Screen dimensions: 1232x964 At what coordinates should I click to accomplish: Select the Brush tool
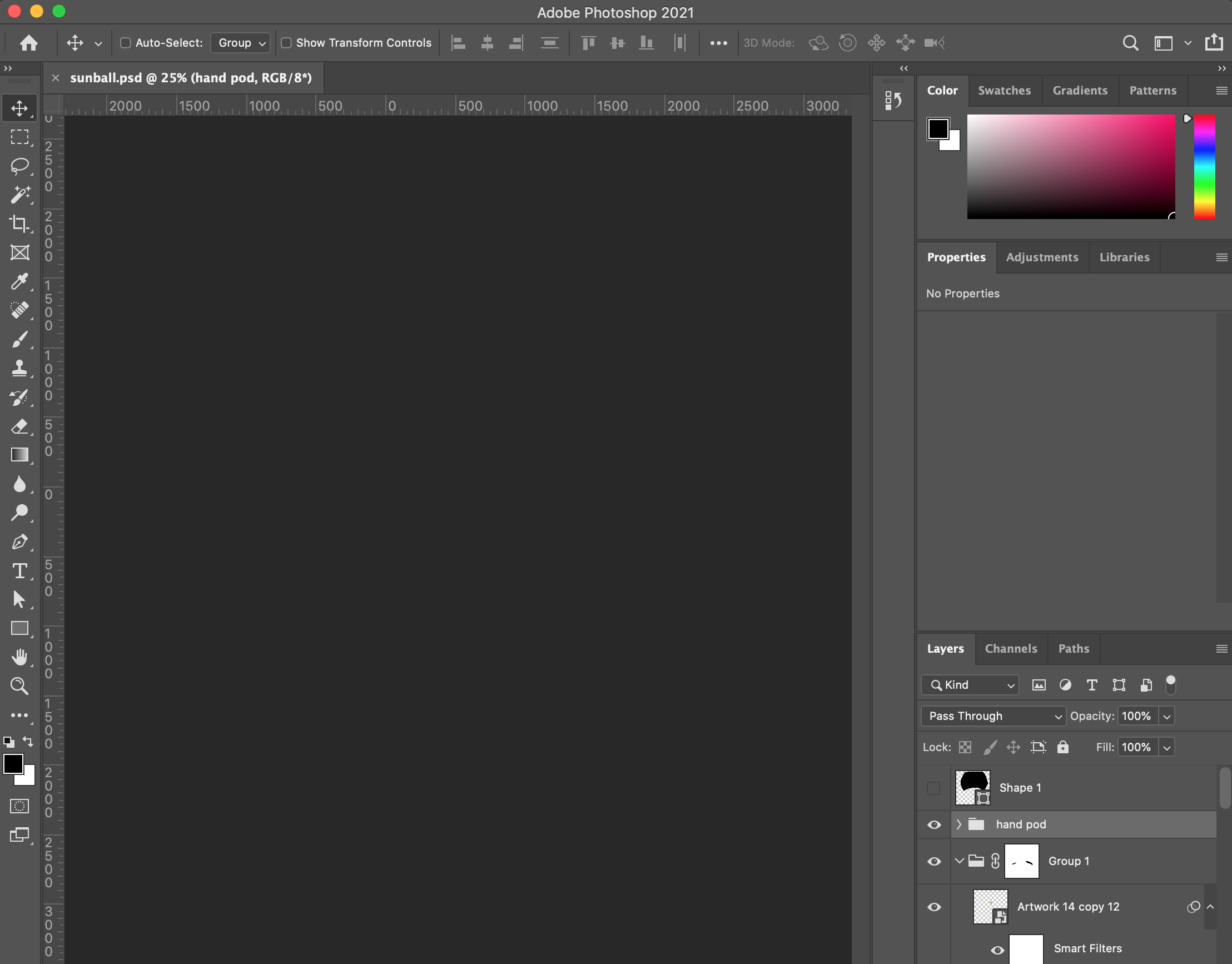(19, 339)
